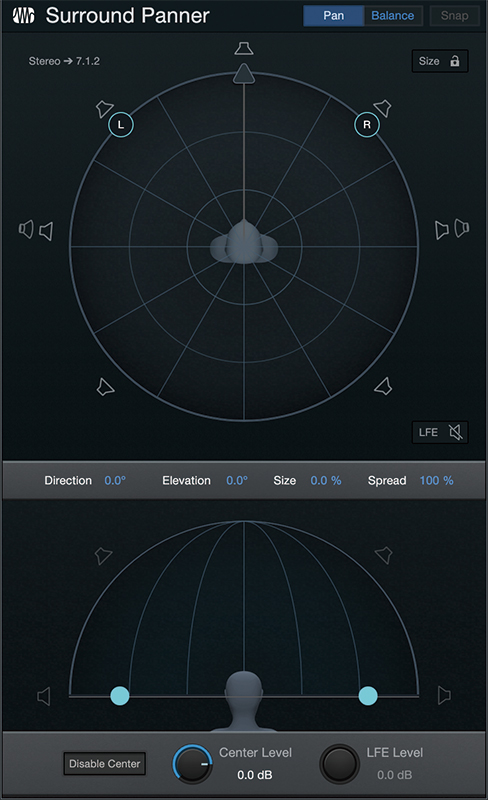Click the Direction label
Image resolution: width=488 pixels, height=800 pixels.
pos(68,481)
